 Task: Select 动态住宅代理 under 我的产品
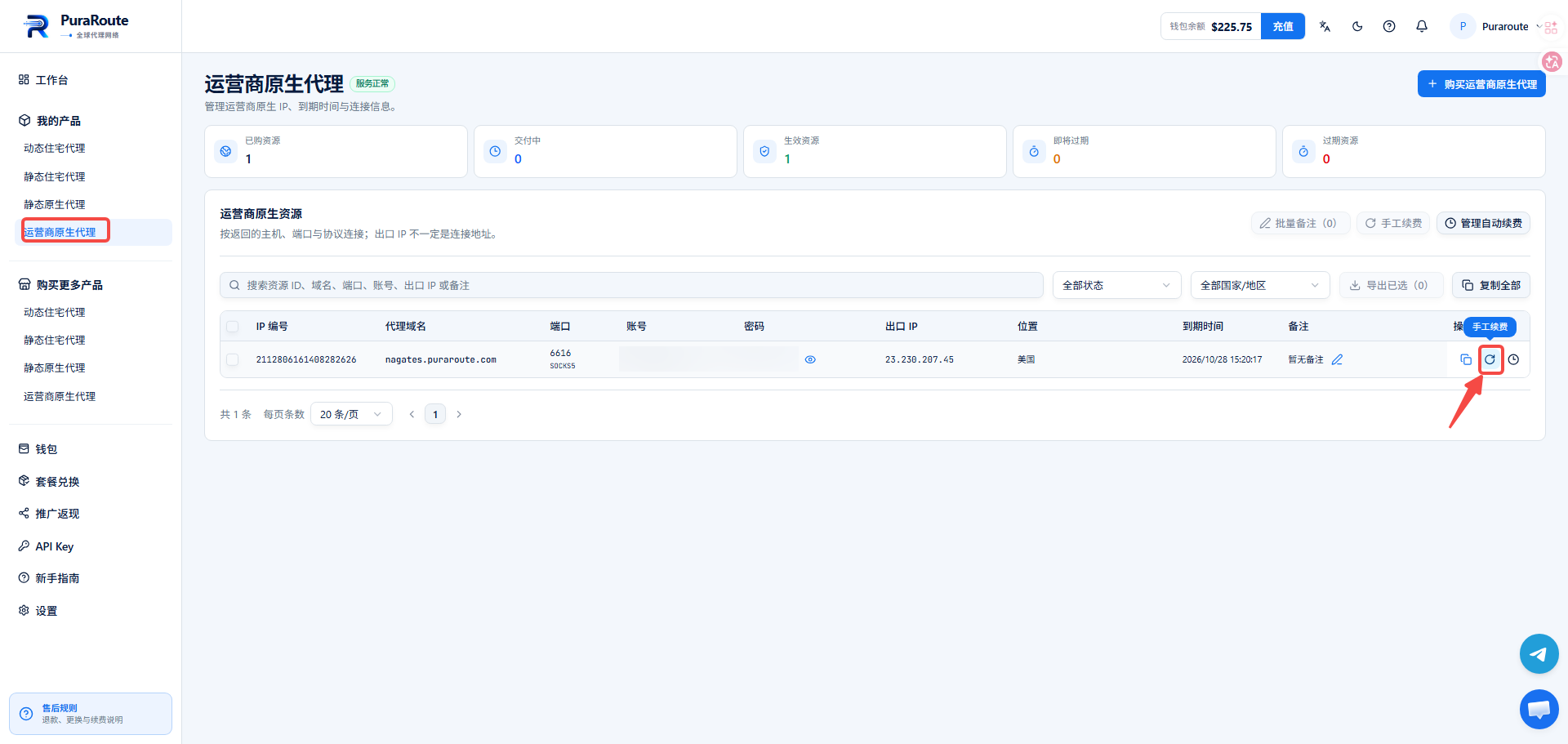(55, 149)
